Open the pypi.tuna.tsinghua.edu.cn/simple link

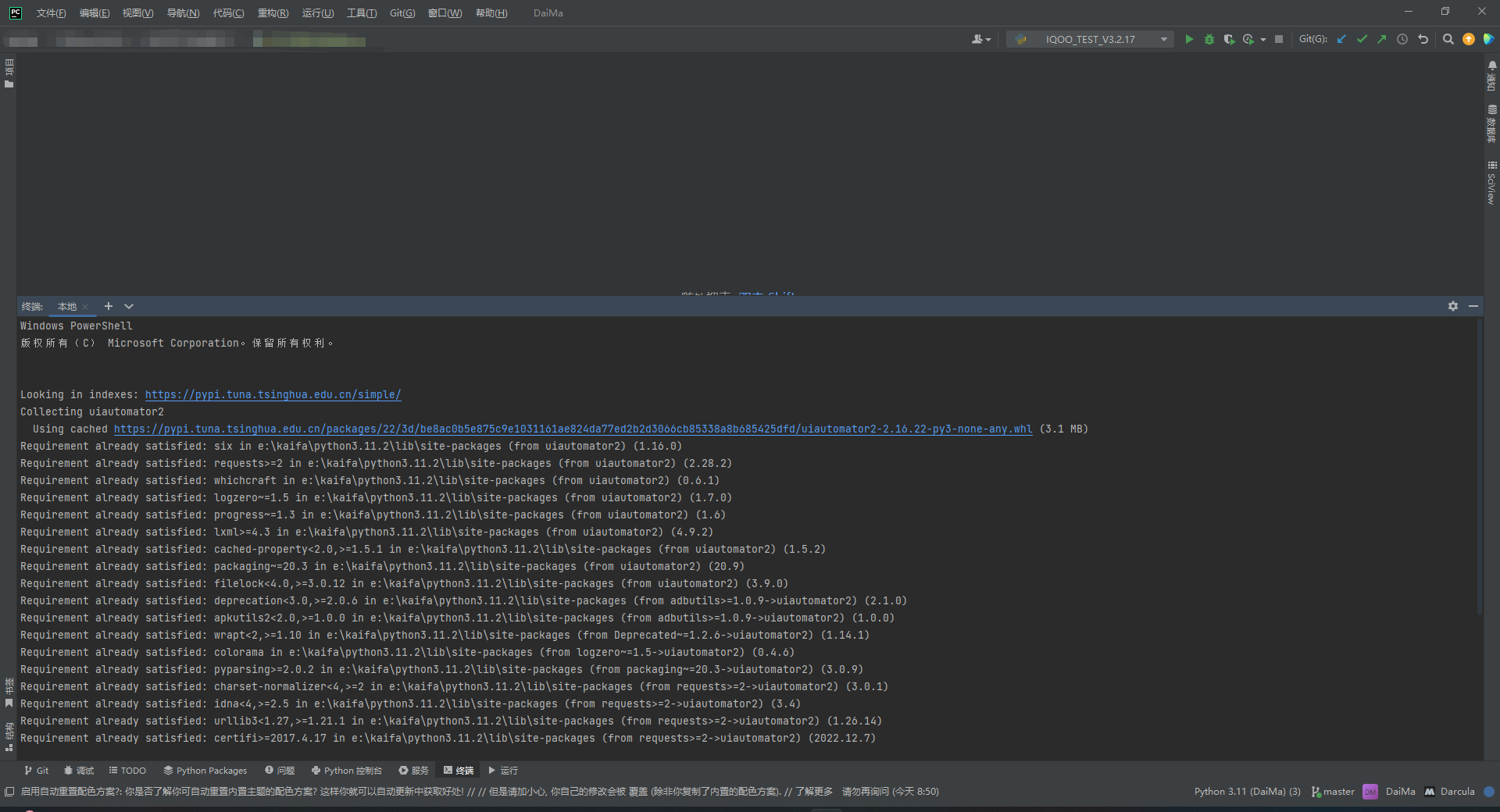coord(273,394)
